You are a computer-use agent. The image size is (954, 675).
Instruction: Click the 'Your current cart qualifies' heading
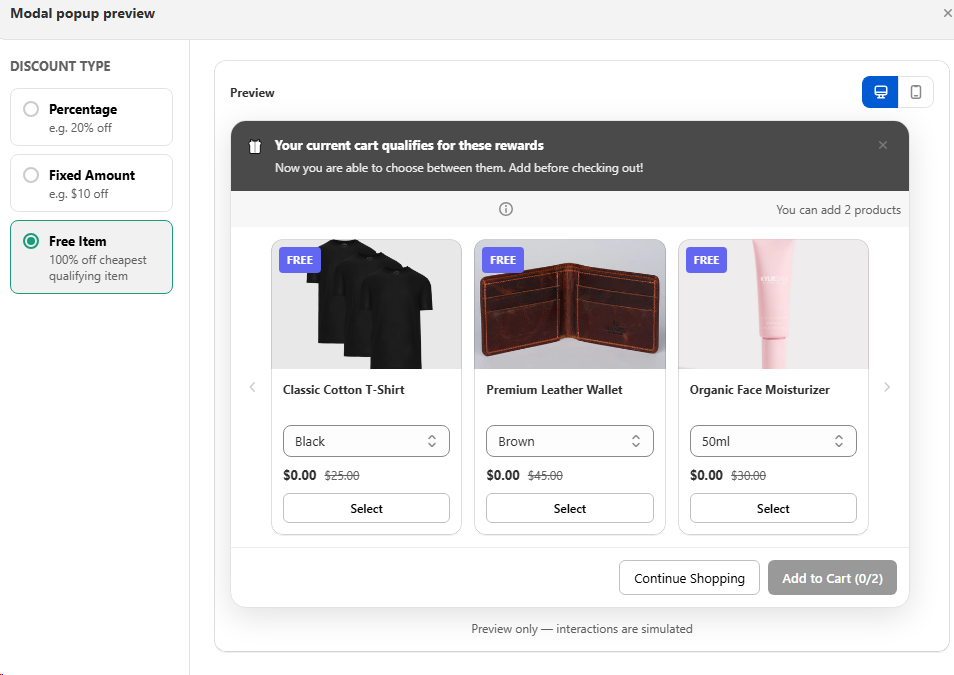tap(409, 145)
